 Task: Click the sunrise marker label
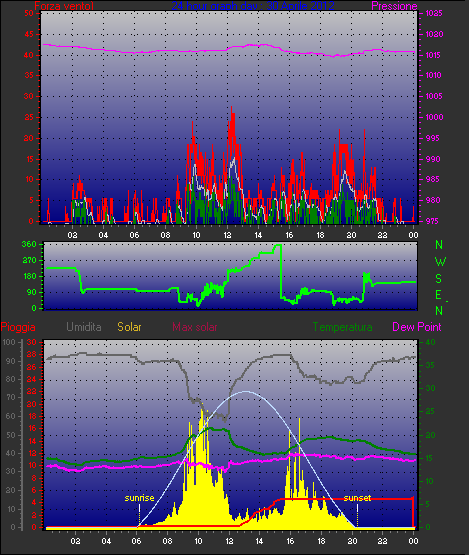139,498
